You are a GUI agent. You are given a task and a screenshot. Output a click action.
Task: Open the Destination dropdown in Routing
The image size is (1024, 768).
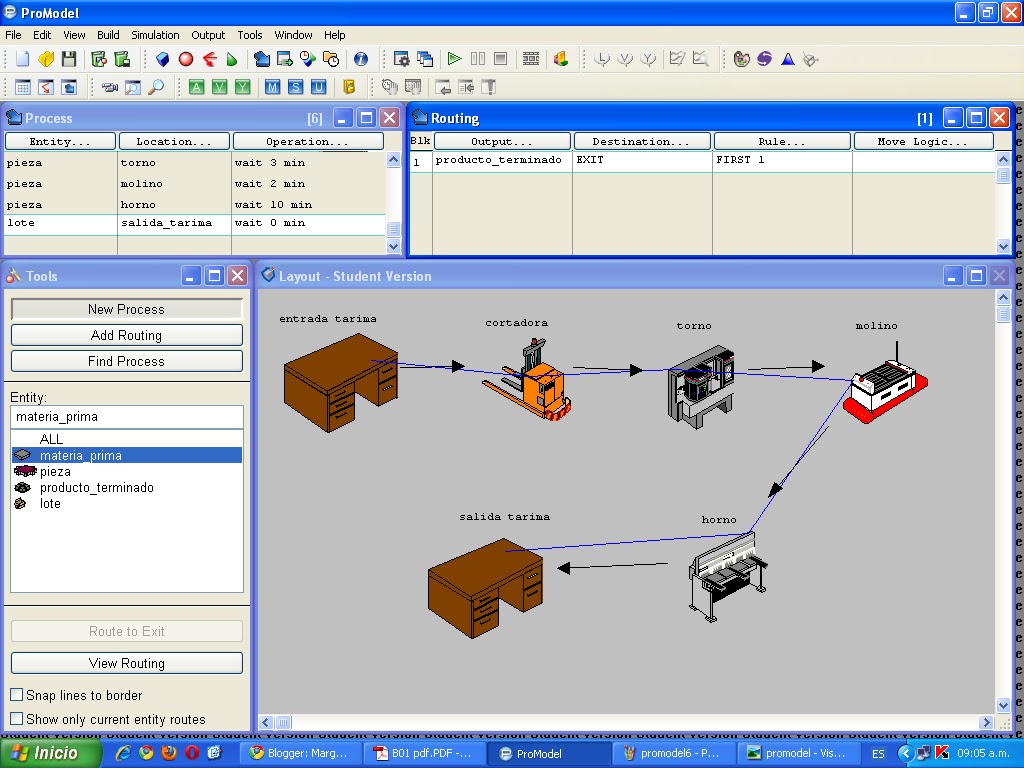click(641, 140)
